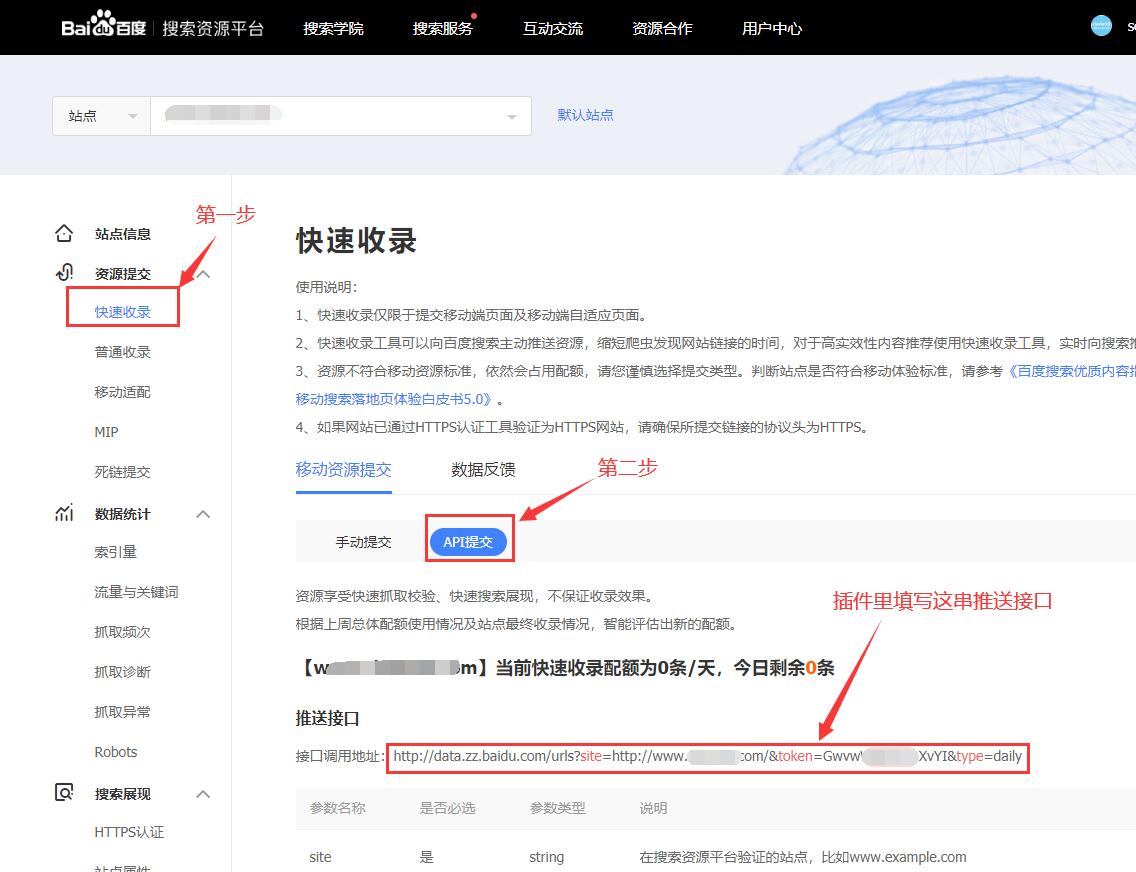Switch to the 移动资源提交 tab
This screenshot has height=872, width=1136.
point(343,469)
